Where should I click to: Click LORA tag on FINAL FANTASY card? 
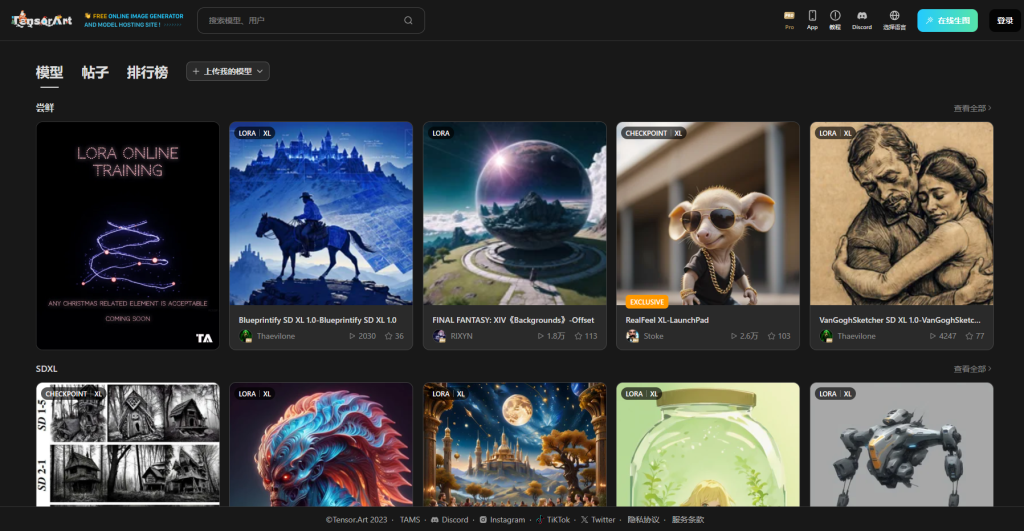pyautogui.click(x=441, y=133)
